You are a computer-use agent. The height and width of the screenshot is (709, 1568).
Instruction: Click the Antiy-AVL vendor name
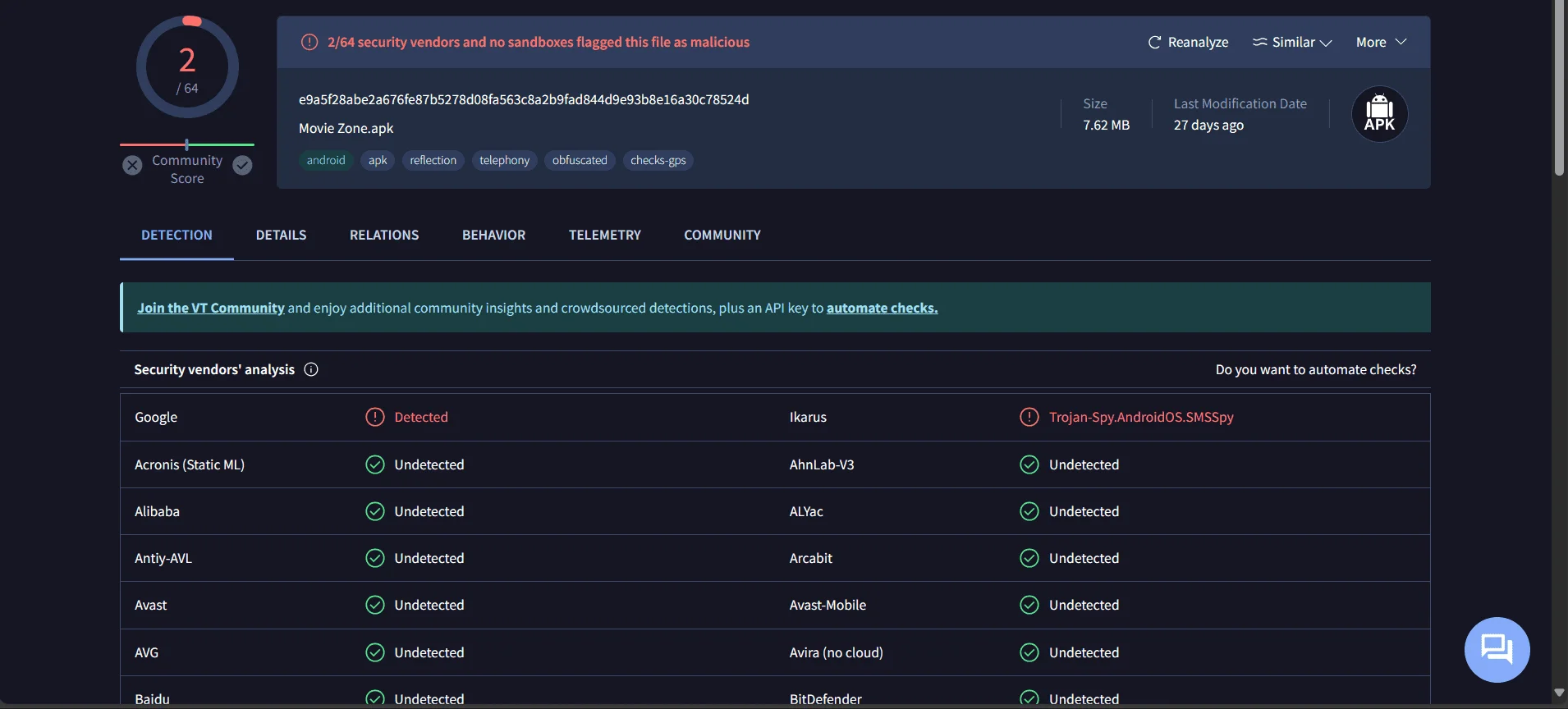[x=163, y=558]
